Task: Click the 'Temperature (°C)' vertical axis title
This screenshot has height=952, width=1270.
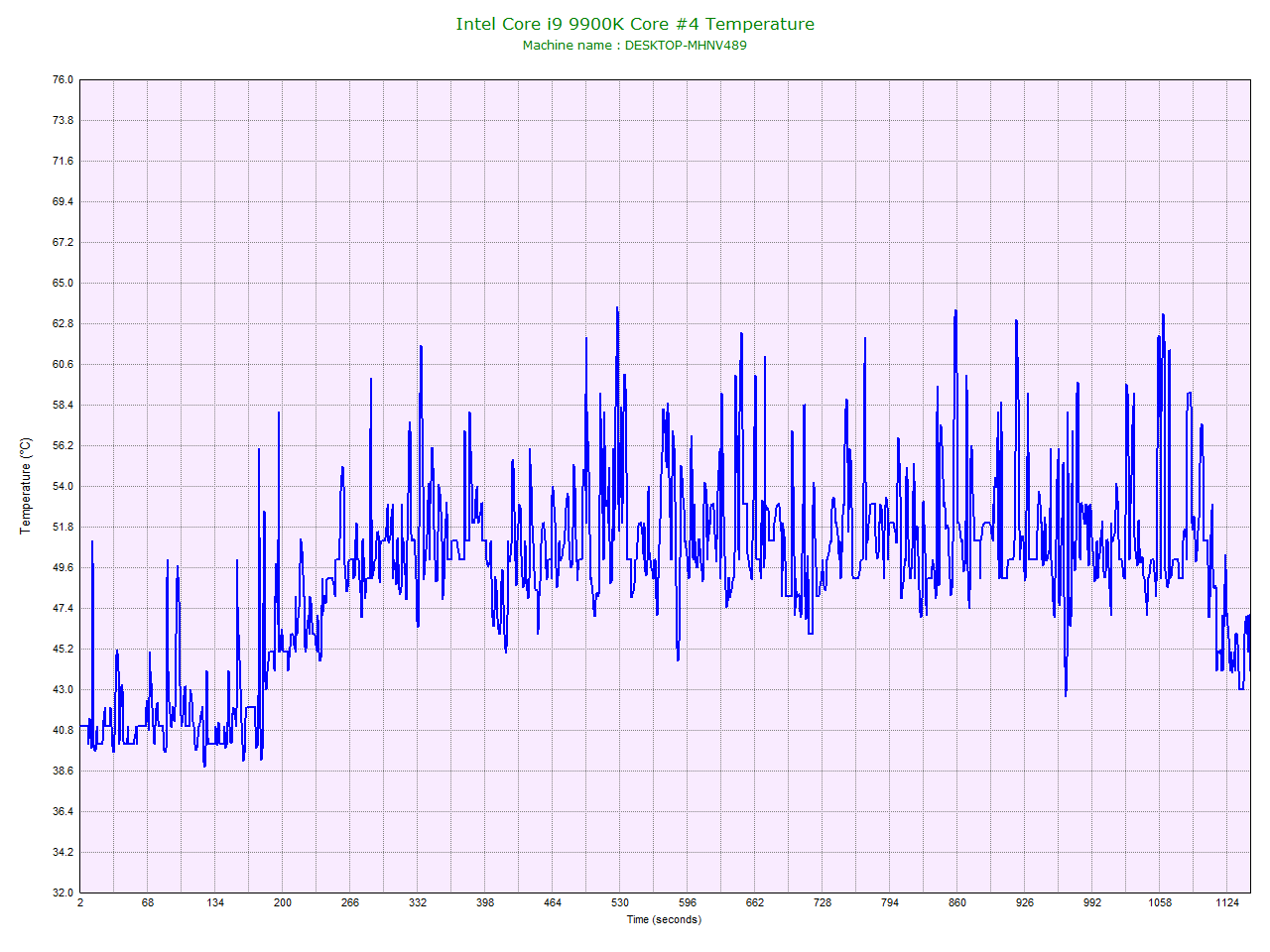Action: coord(26,486)
